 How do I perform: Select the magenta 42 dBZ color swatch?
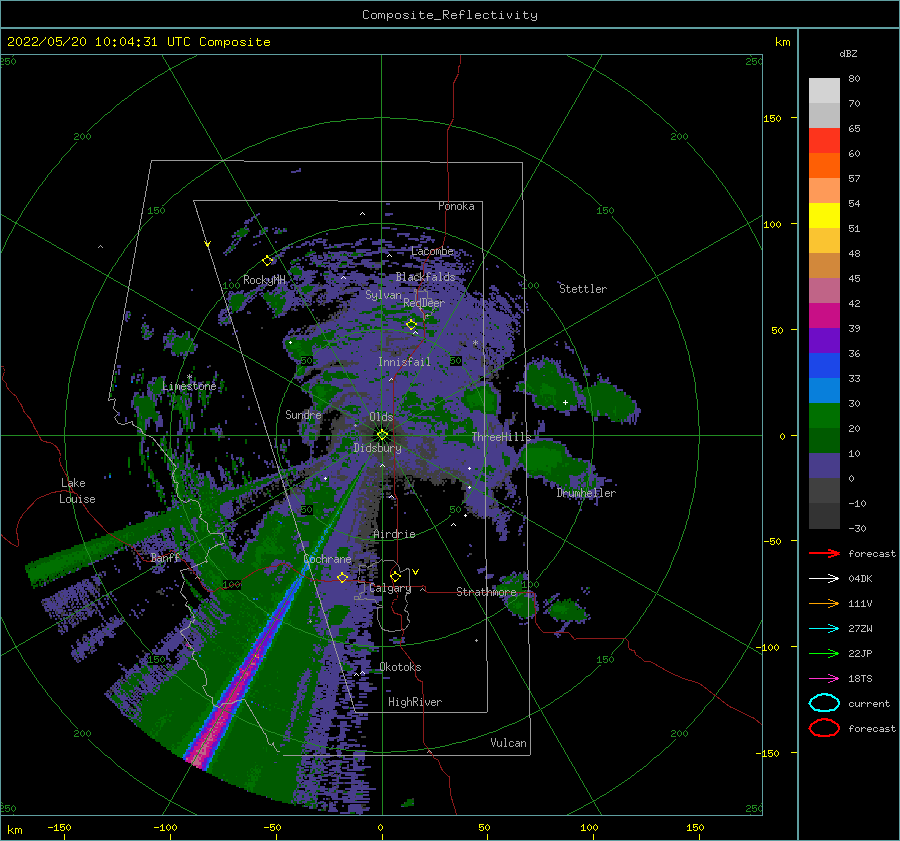pyautogui.click(x=824, y=315)
